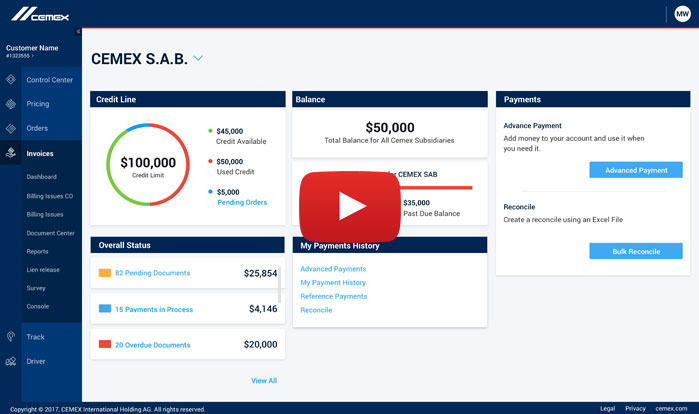Open 82 Pending Documents link
This screenshot has width=699, height=414.
152,273
